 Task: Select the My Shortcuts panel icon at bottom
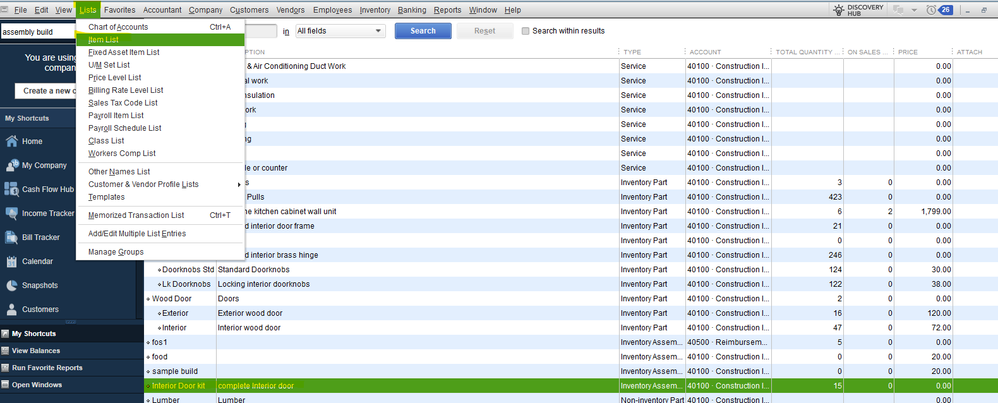[x=6, y=334]
